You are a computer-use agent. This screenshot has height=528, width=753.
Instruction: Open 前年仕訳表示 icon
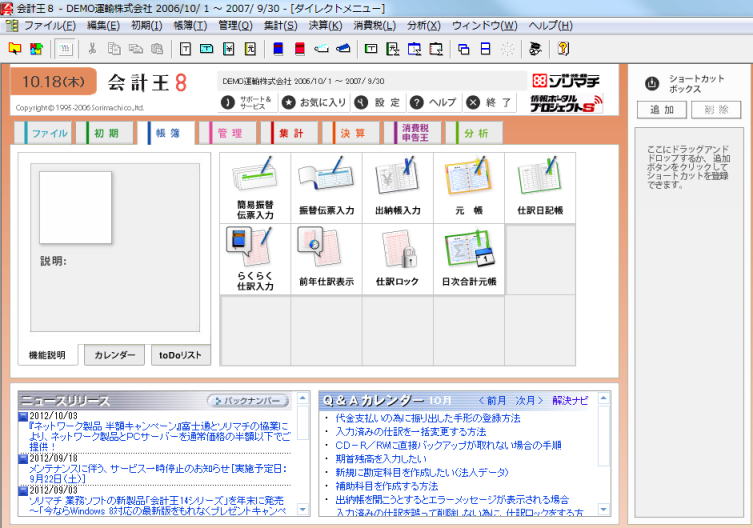(x=326, y=258)
